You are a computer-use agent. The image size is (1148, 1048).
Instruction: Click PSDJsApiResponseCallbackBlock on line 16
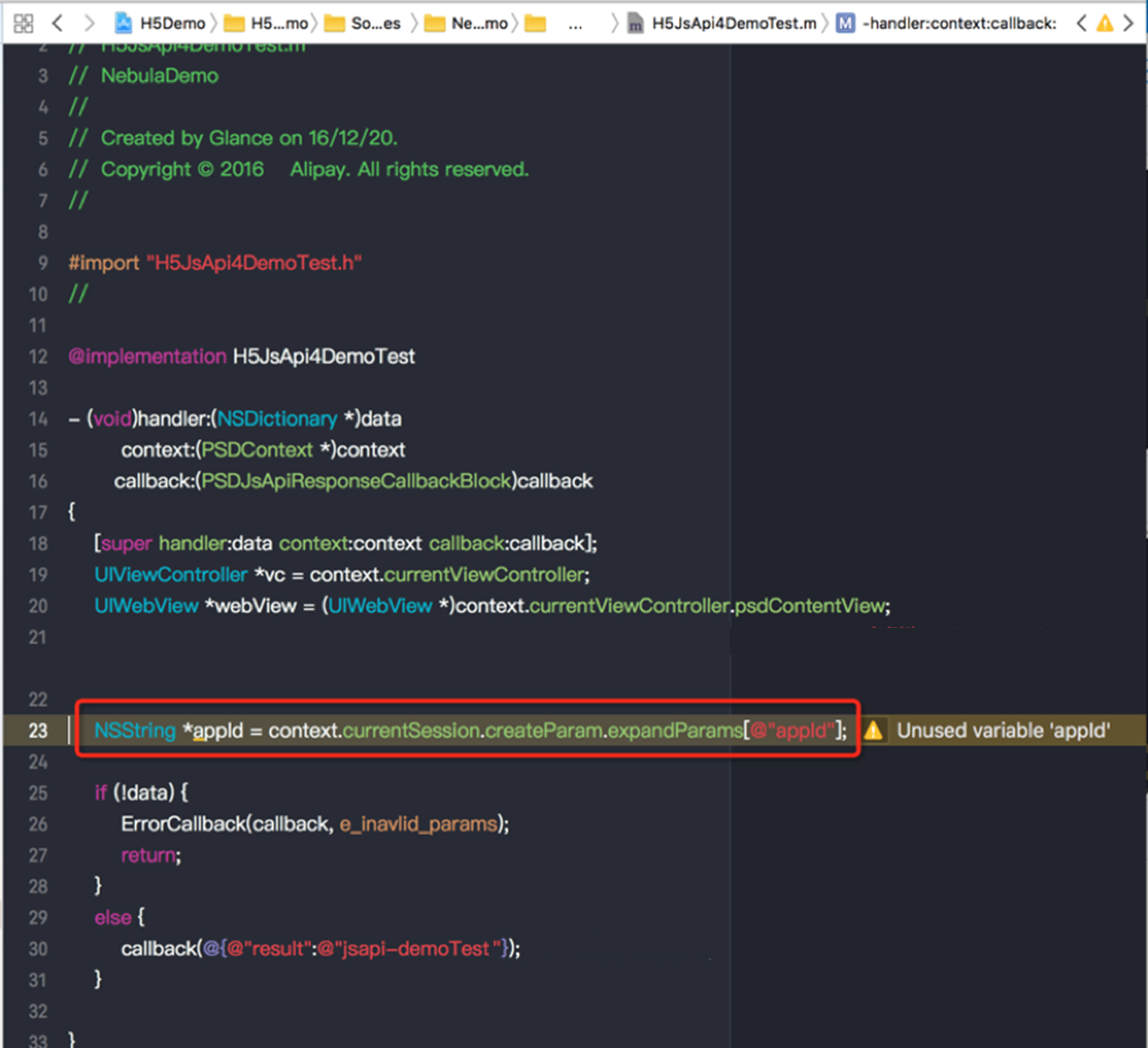(356, 481)
